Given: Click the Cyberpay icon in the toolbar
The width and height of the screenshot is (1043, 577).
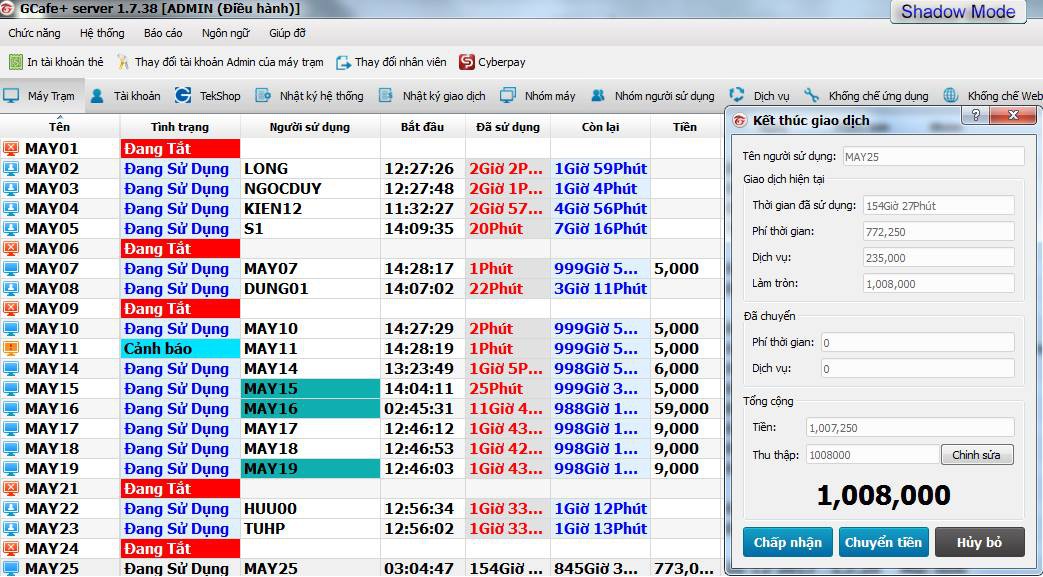Looking at the screenshot, I should [466, 62].
